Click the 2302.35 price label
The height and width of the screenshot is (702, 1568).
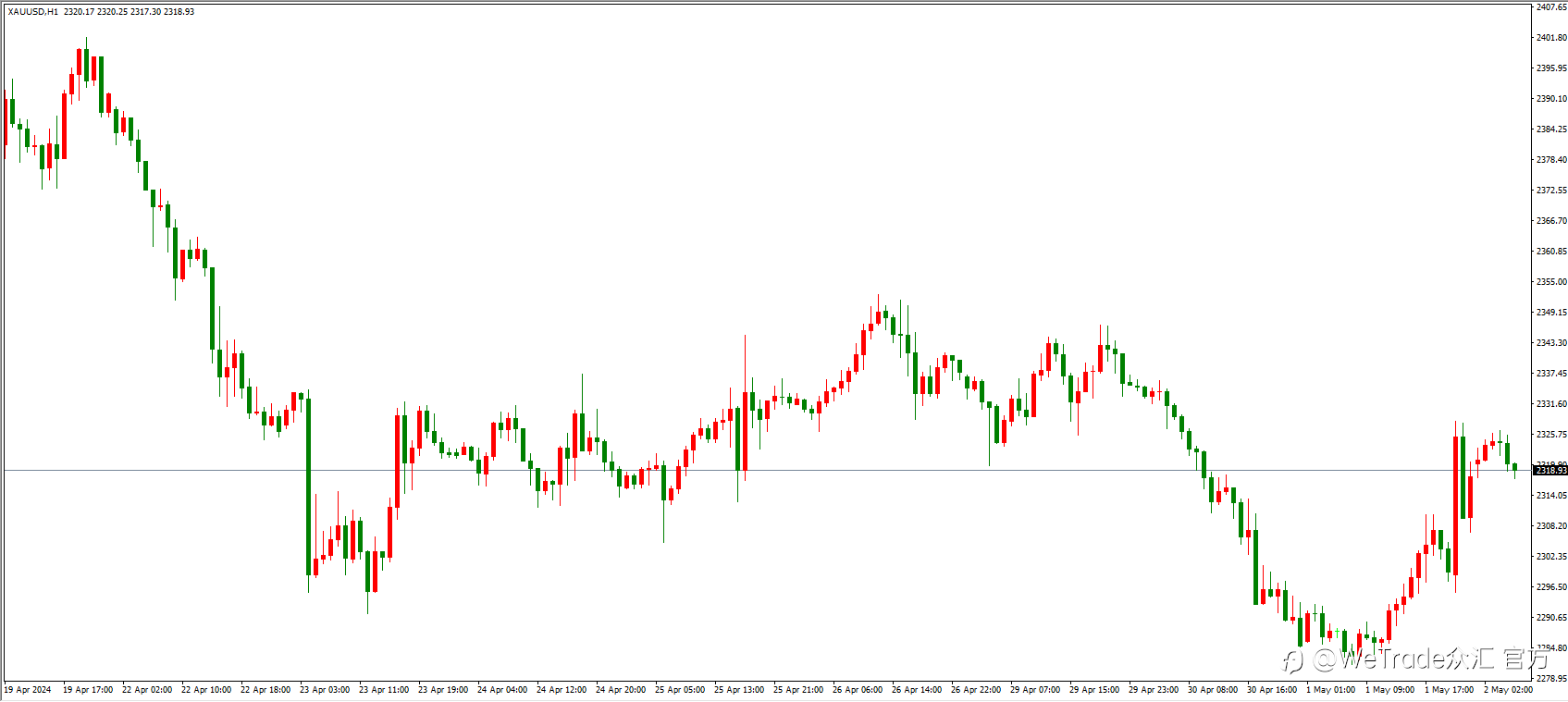(1551, 557)
